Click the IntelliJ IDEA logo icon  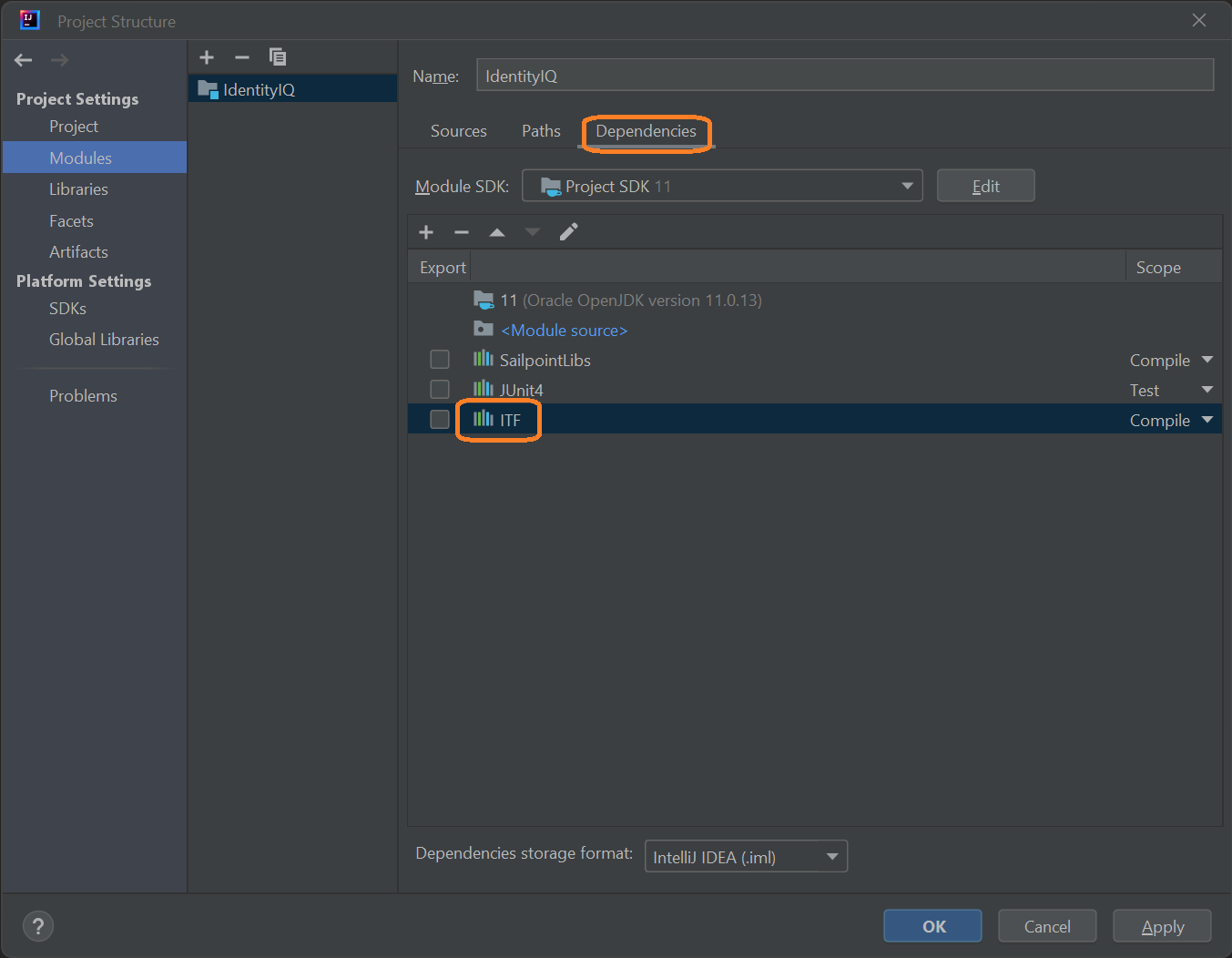coord(30,20)
